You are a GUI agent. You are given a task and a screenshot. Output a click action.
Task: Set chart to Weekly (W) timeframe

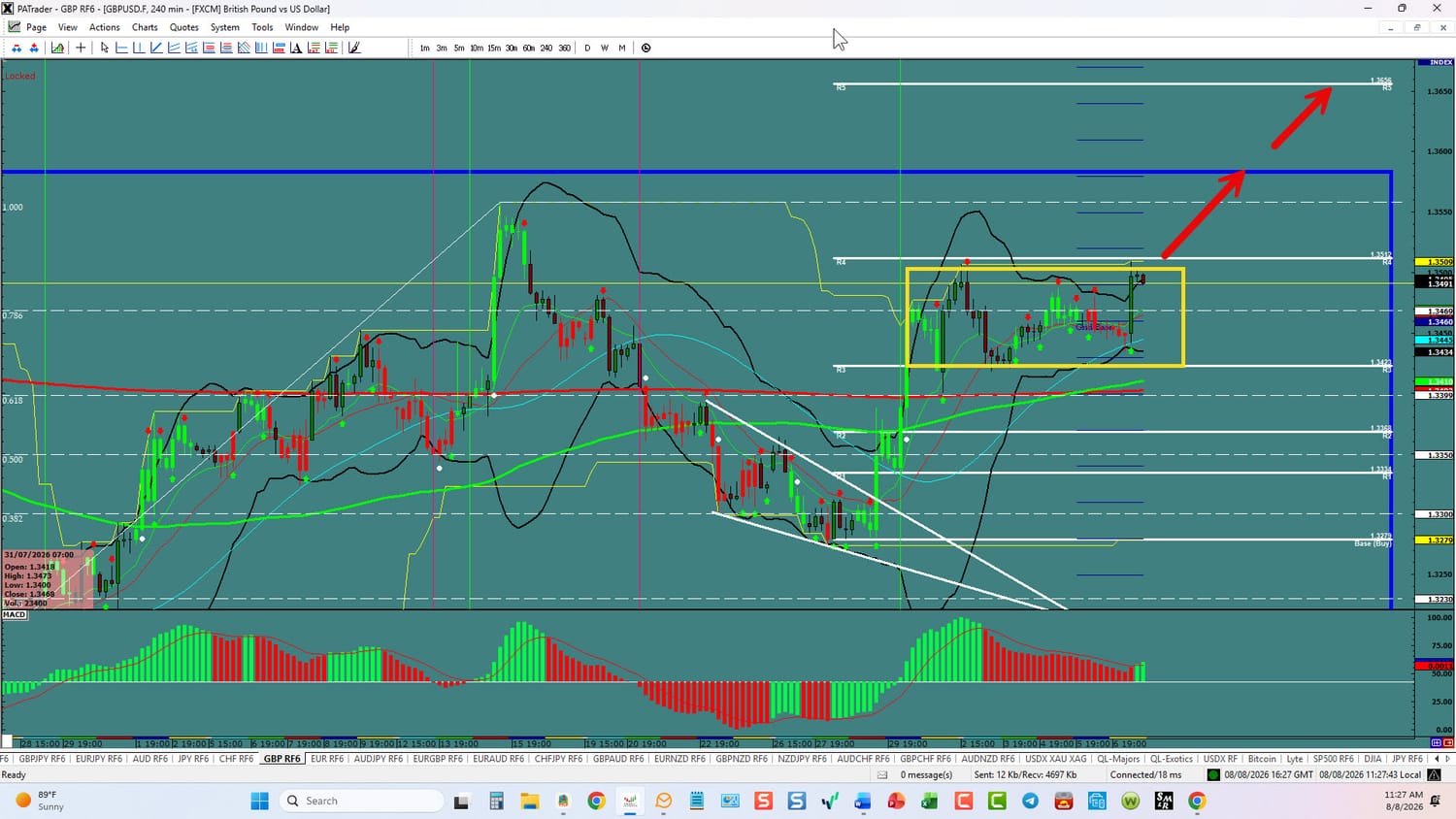tap(605, 48)
